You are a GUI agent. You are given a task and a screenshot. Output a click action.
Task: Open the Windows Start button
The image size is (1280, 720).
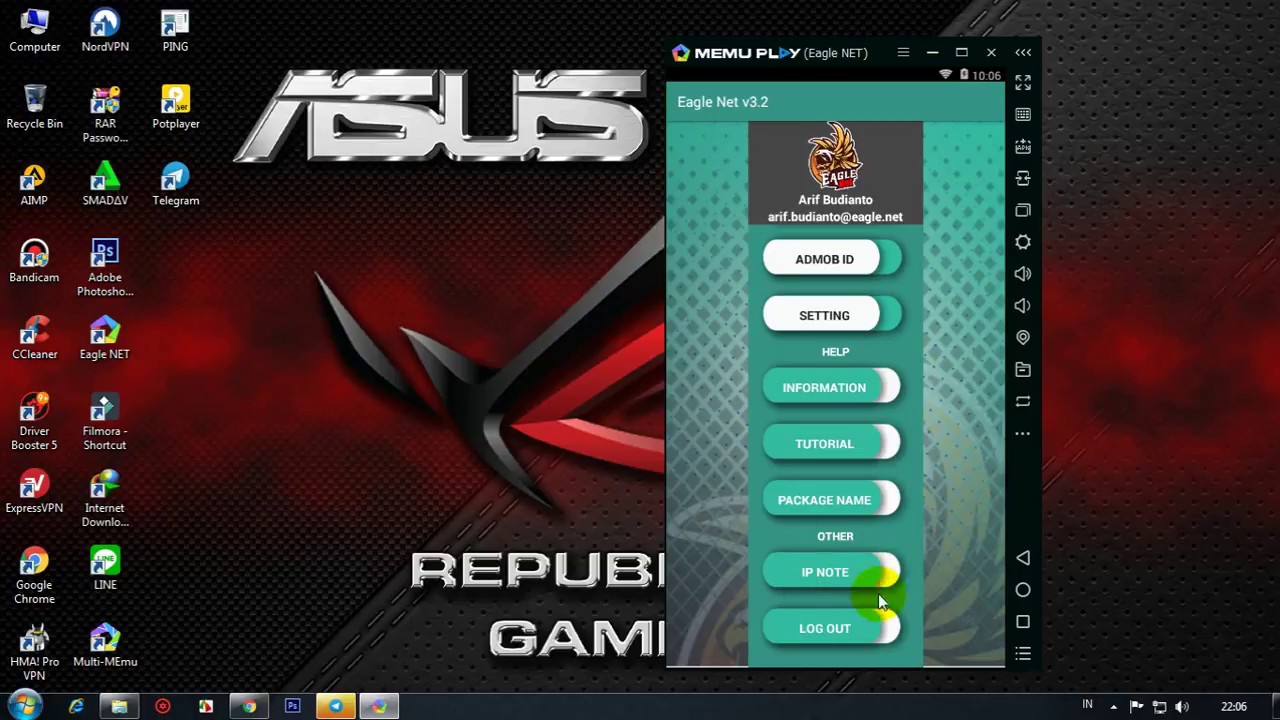[25, 705]
